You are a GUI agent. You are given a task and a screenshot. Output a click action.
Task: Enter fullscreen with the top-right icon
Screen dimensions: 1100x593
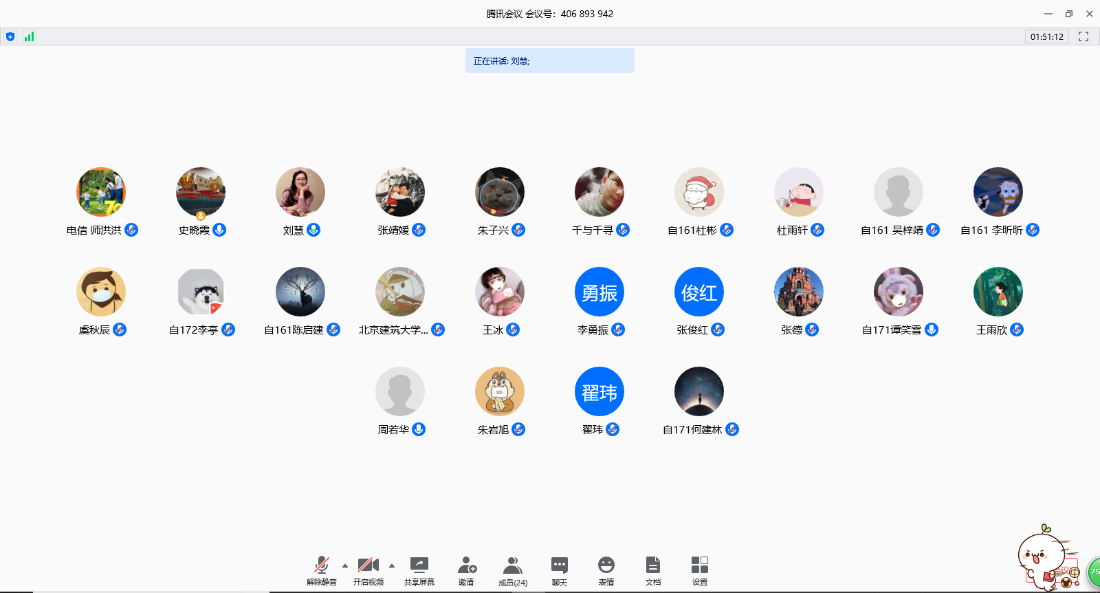pos(1083,36)
